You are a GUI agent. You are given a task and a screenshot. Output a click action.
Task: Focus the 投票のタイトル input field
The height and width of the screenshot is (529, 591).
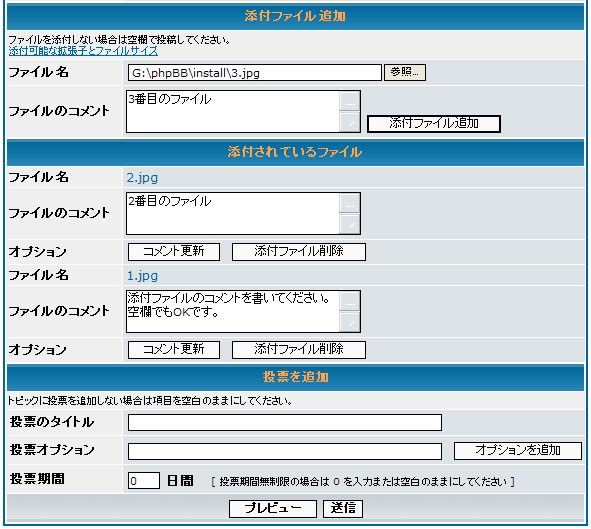click(x=285, y=422)
